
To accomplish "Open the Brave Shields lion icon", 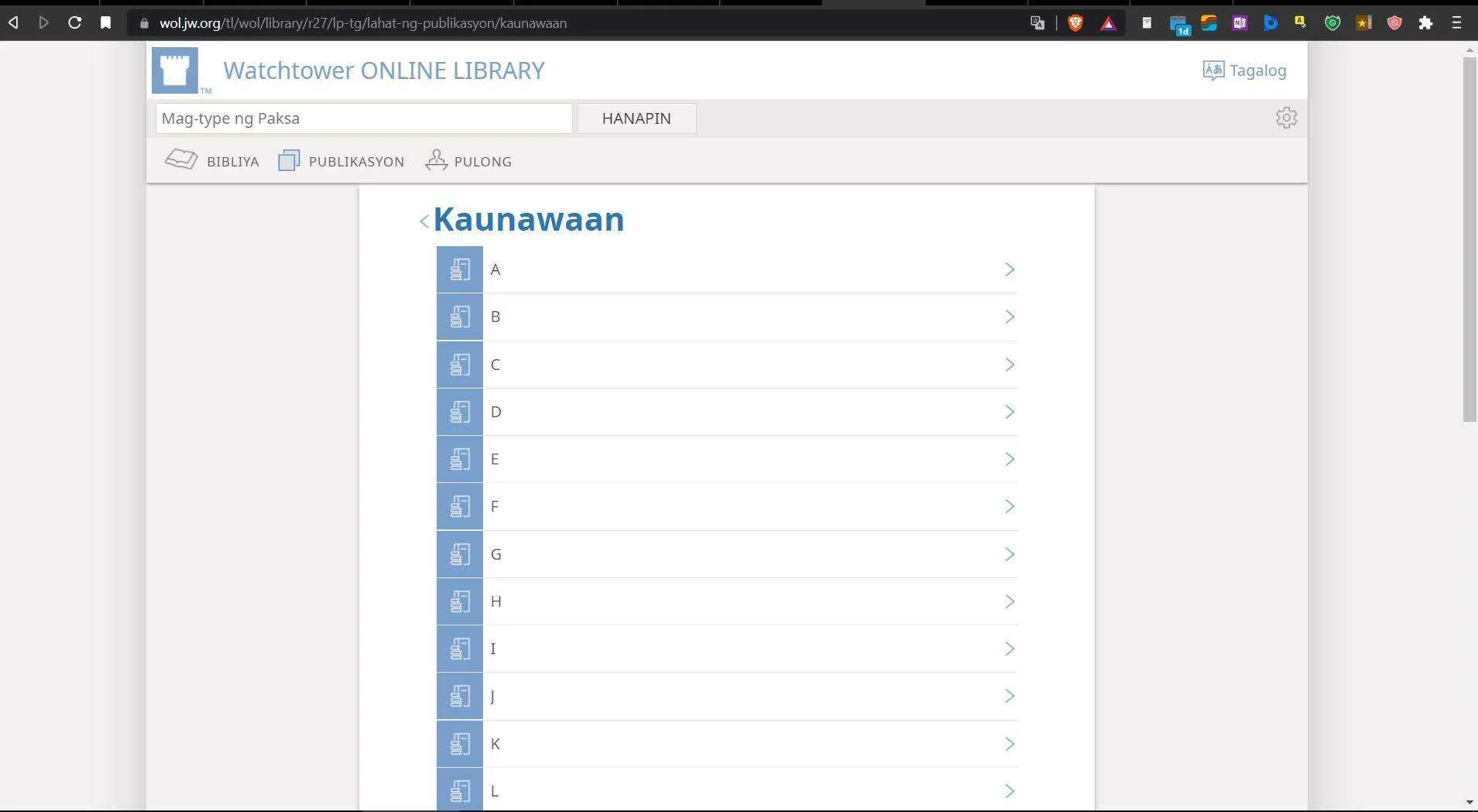I will click(1075, 23).
